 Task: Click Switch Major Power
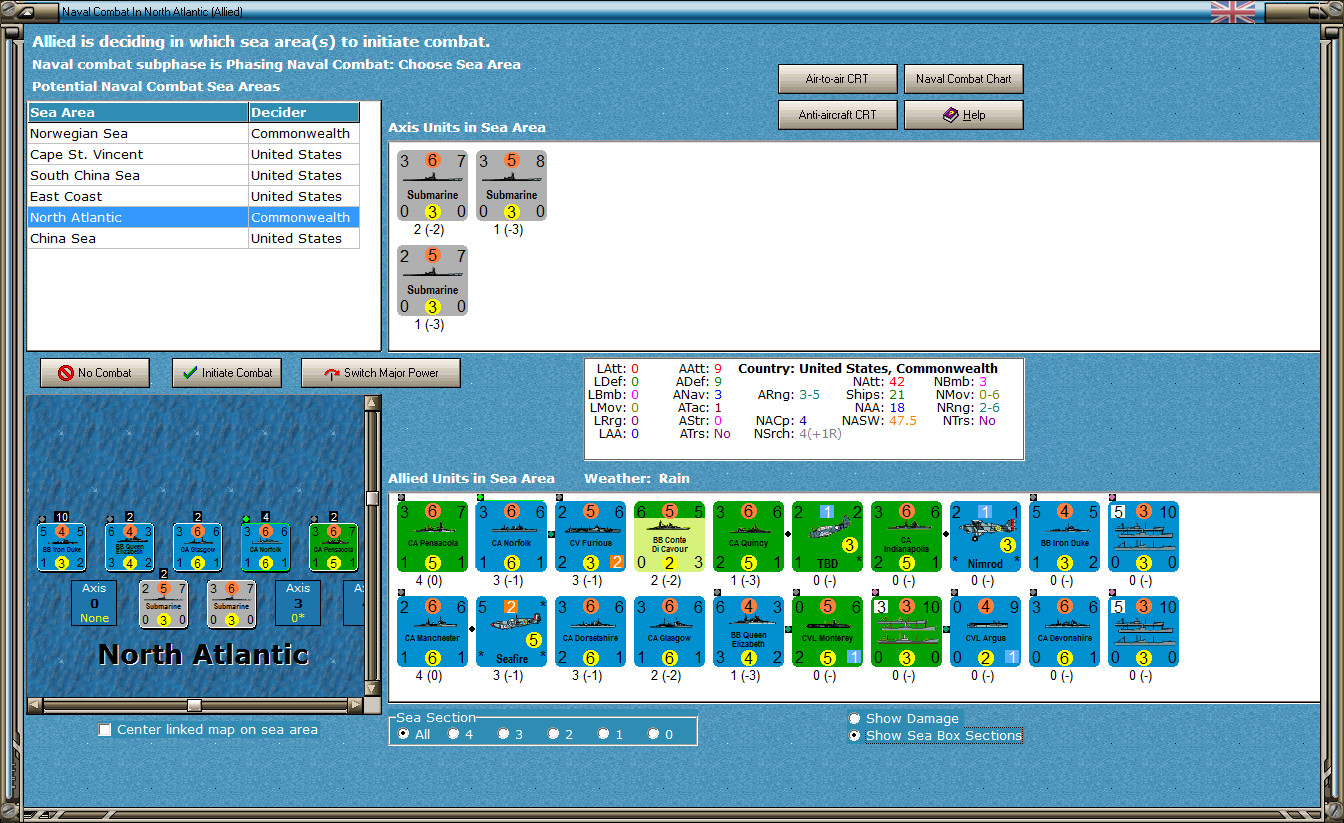pyautogui.click(x=381, y=373)
